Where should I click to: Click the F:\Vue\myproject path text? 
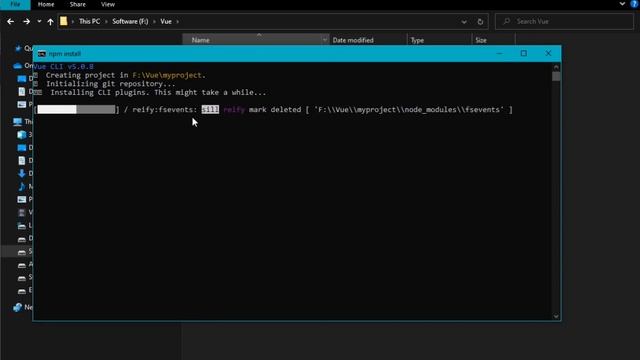click(167, 75)
